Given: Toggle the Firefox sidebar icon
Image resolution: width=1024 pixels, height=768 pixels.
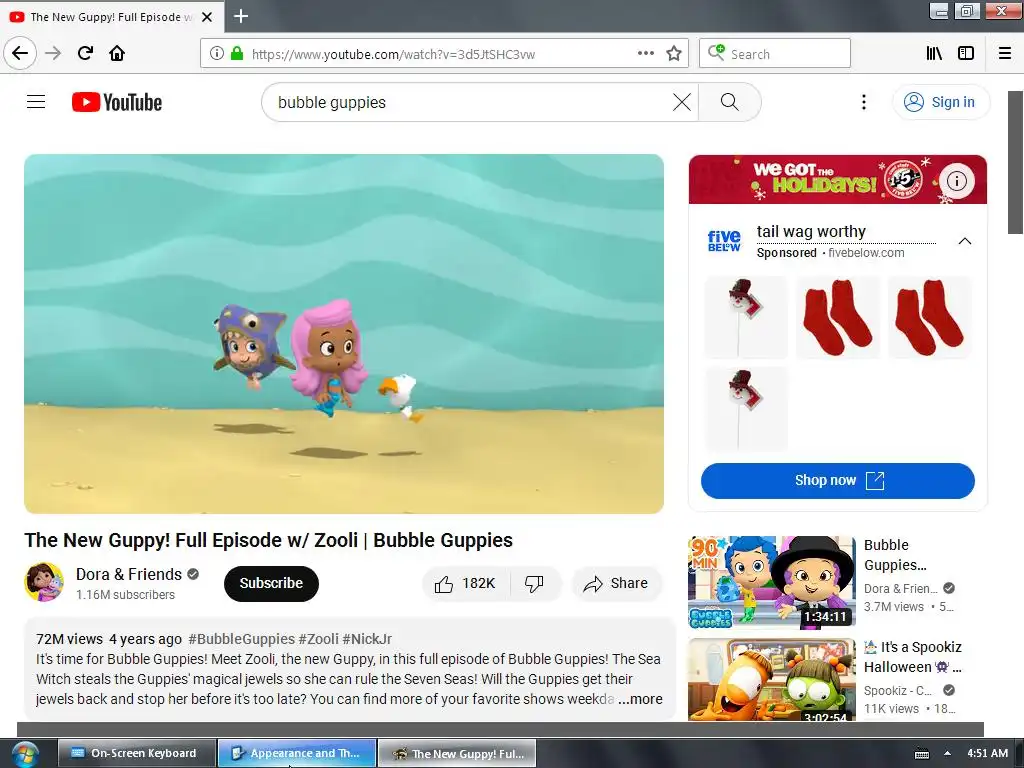Looking at the screenshot, I should pyautogui.click(x=966, y=53).
